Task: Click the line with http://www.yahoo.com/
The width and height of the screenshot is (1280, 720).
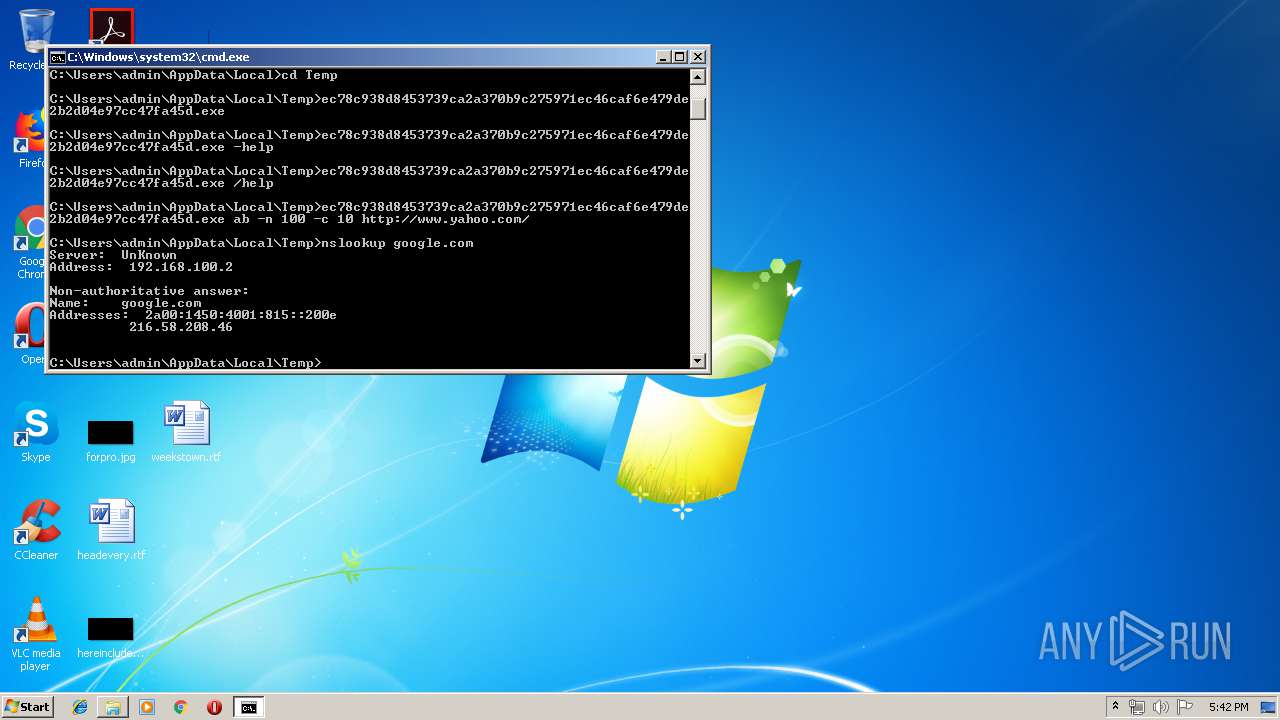Action: pyautogui.click(x=289, y=219)
